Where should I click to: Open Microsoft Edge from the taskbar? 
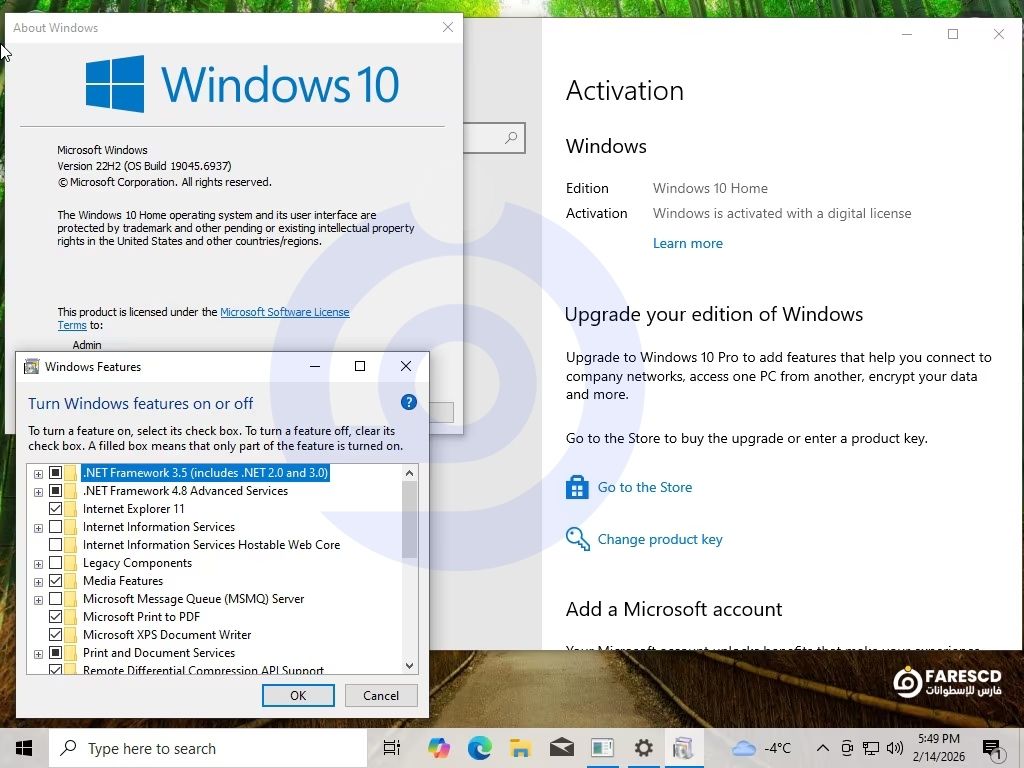(479, 748)
